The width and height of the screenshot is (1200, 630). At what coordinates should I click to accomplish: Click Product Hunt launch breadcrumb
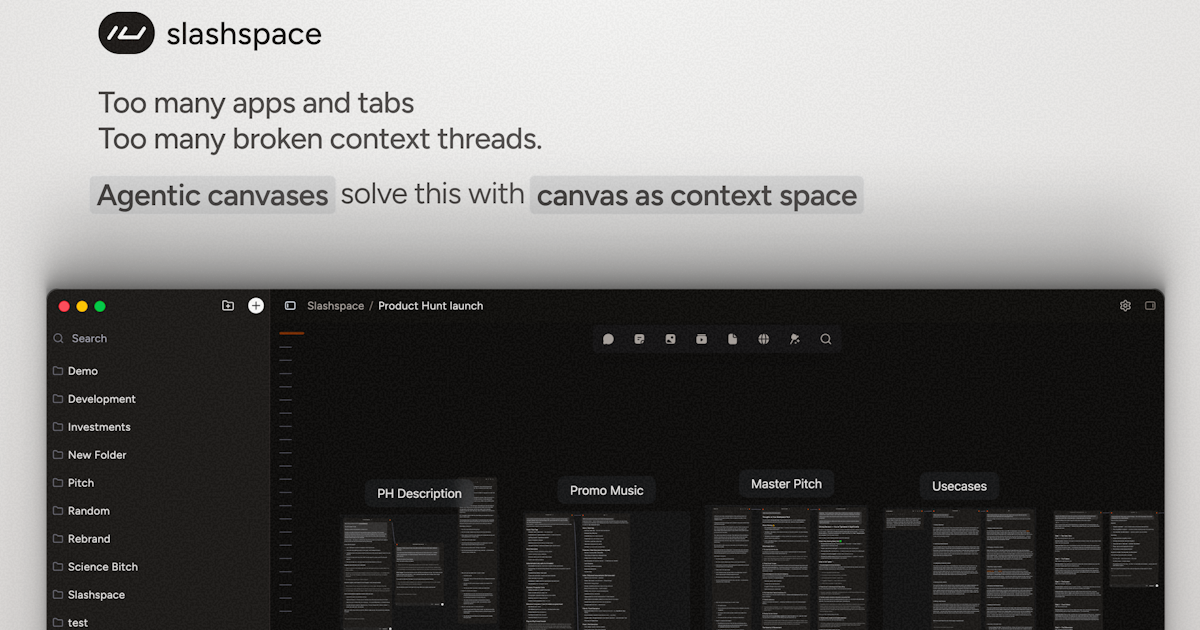(430, 306)
